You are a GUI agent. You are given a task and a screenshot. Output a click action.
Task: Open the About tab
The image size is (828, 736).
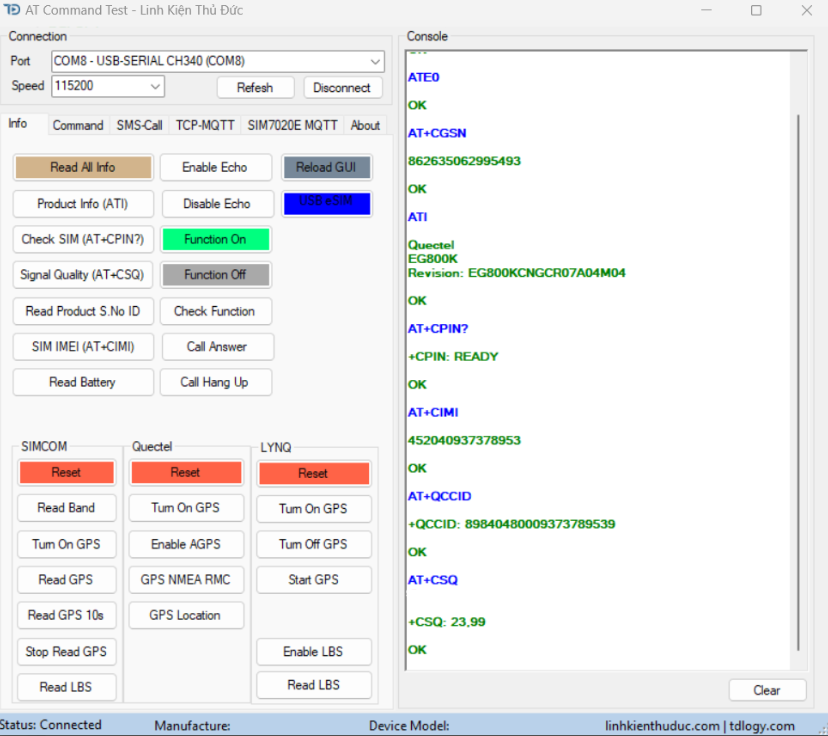click(365, 126)
